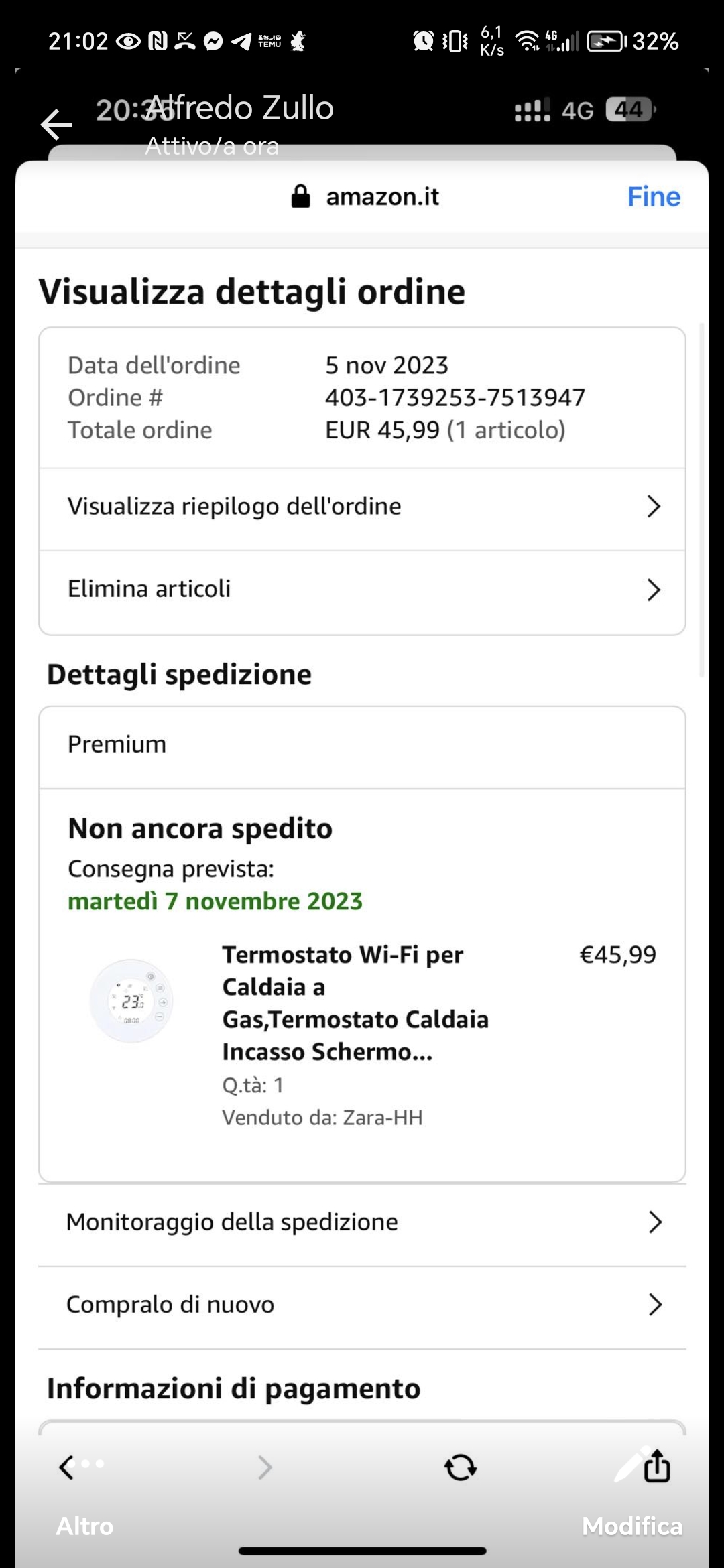Tap the battery indicator in status bar
Image resolution: width=724 pixels, height=1568 pixels.
point(607,42)
